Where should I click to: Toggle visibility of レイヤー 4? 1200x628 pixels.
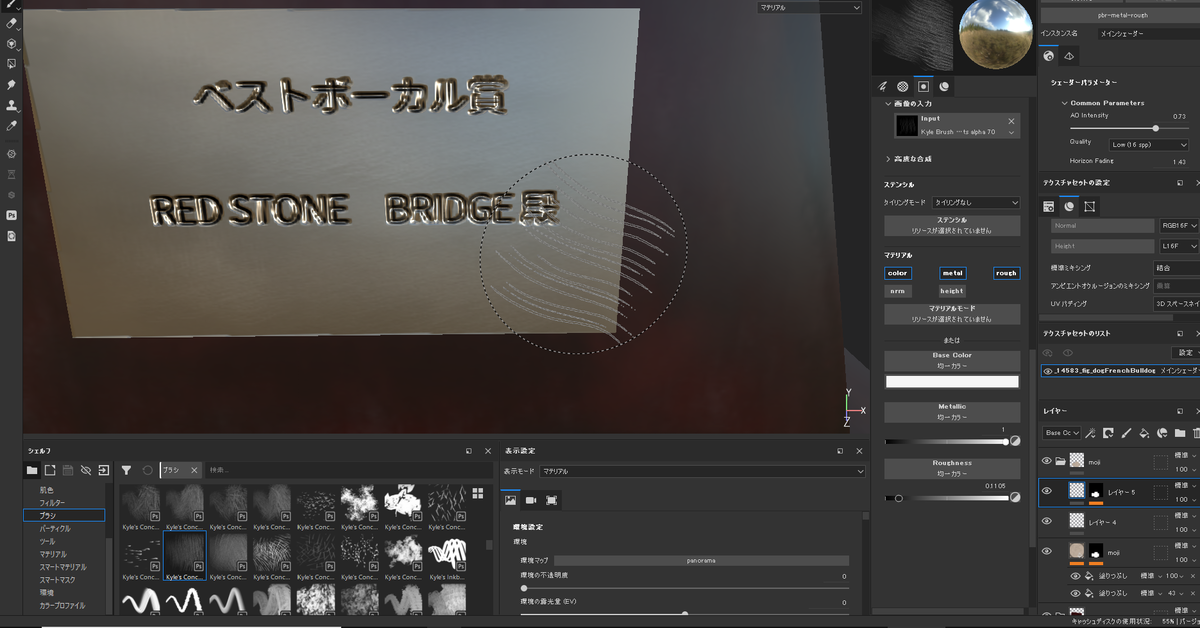(x=1047, y=521)
